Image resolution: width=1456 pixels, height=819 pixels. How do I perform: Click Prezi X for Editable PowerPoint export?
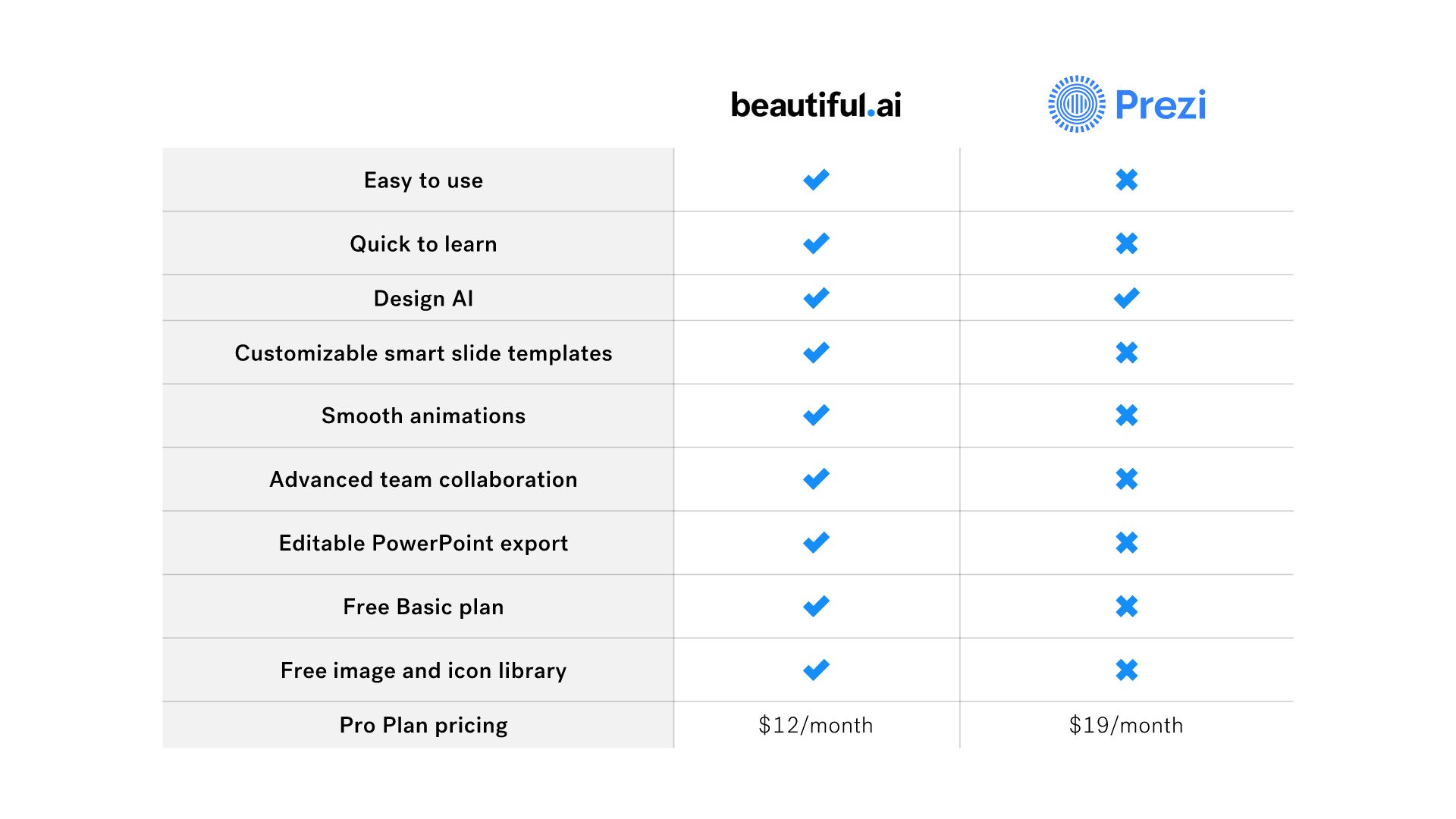[1127, 543]
